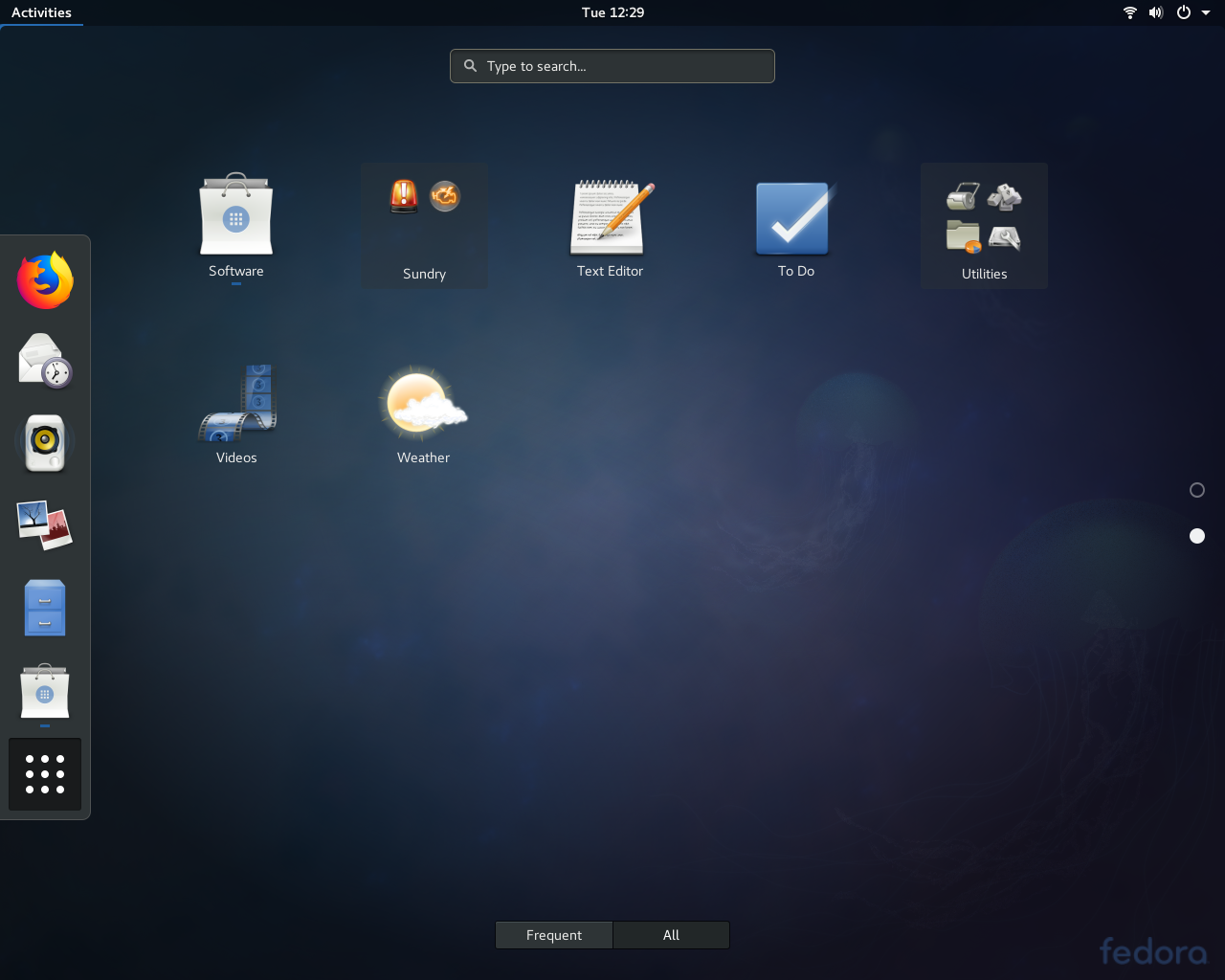The image size is (1225, 980).
Task: Launch the Videos app
Action: coord(236,413)
